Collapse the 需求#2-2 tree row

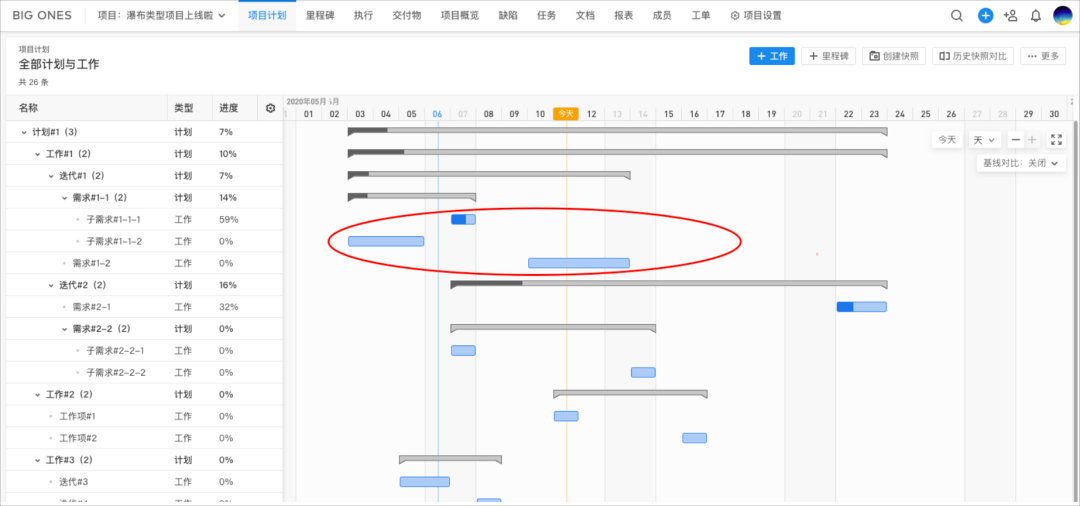(x=64, y=329)
